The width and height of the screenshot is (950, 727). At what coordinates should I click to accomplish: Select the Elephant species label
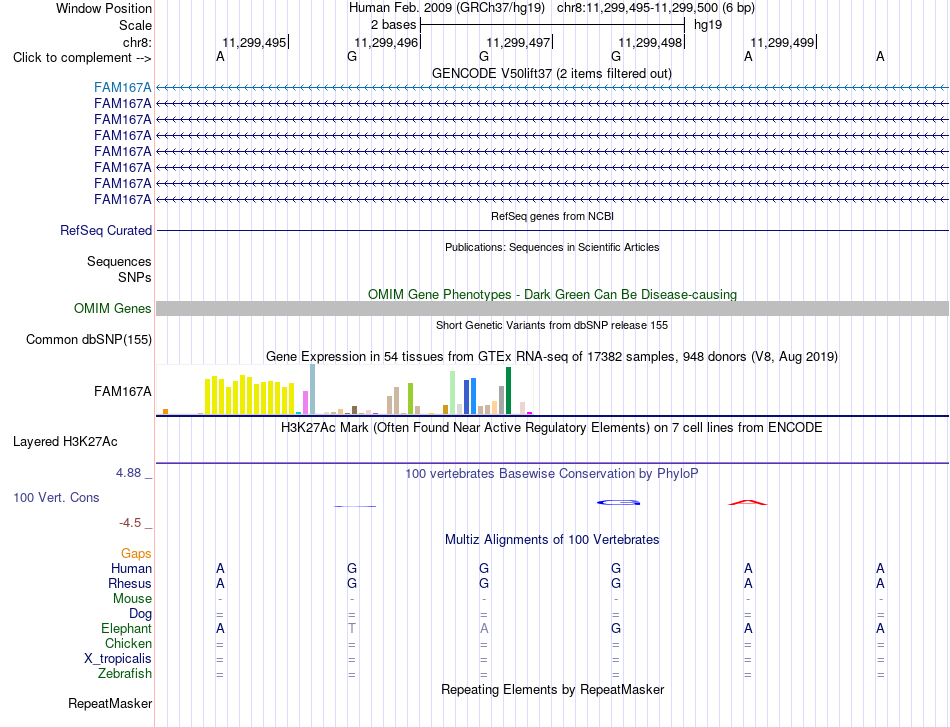pos(127,628)
